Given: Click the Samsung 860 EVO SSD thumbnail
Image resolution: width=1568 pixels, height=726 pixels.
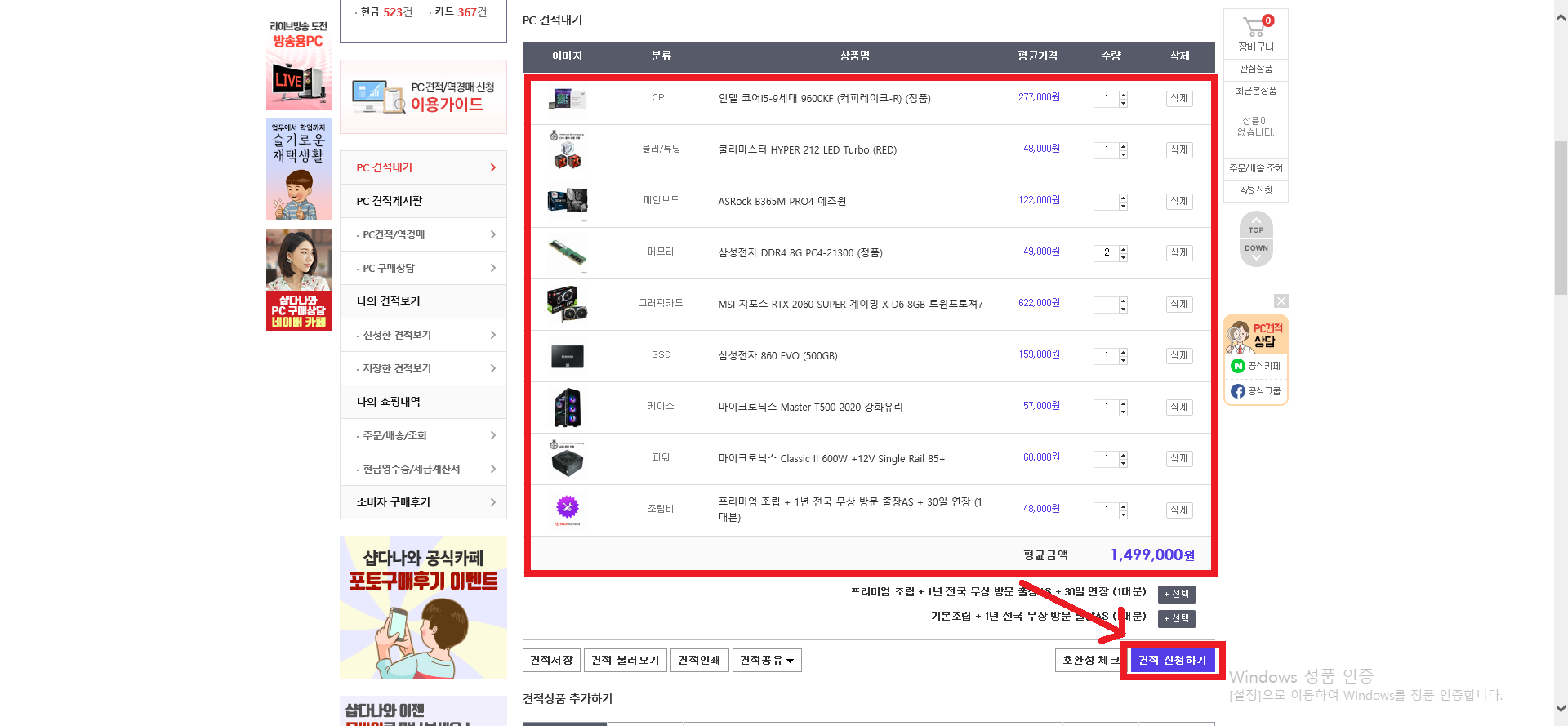Looking at the screenshot, I should tap(568, 356).
